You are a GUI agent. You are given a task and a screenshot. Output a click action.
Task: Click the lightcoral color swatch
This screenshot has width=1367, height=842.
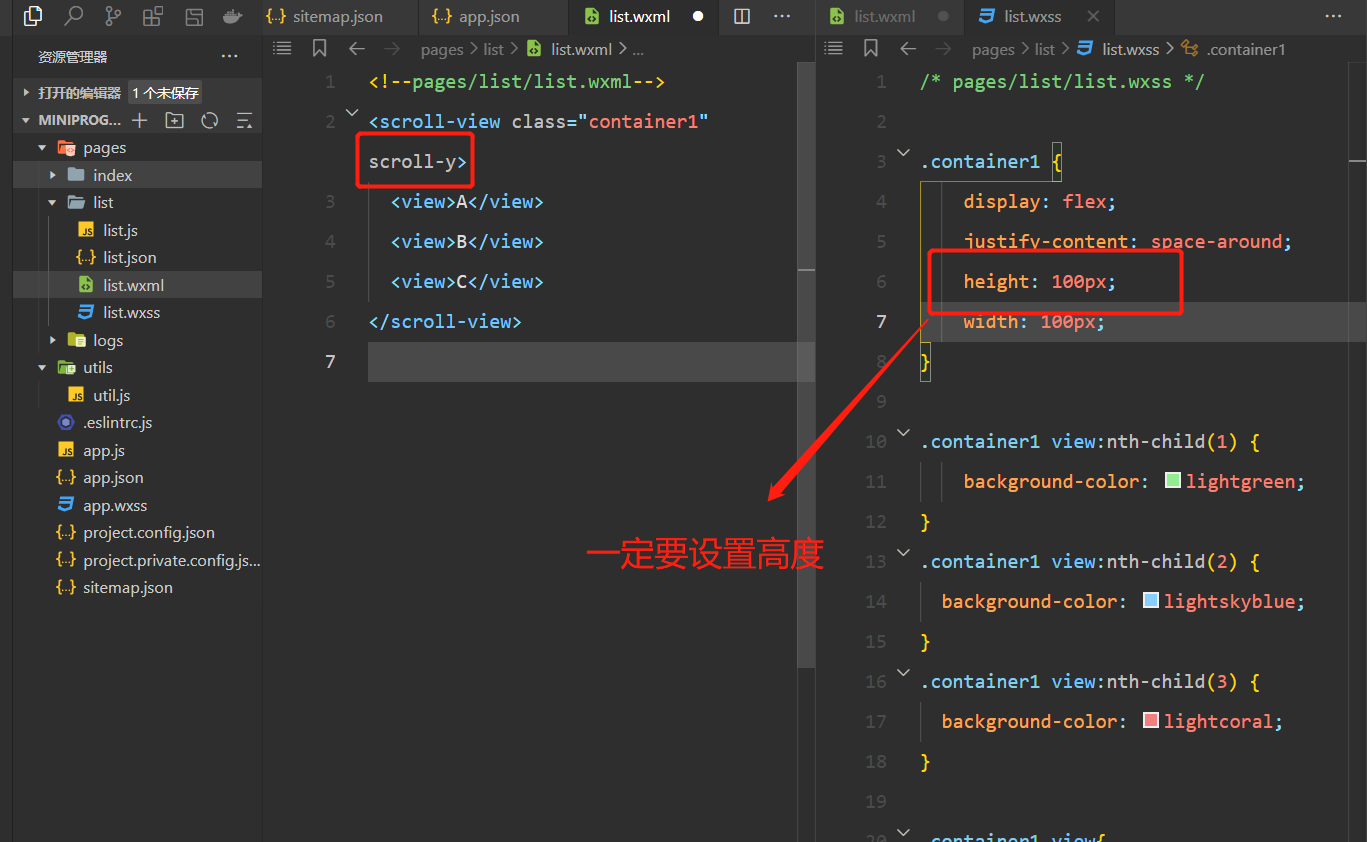[x=1151, y=721]
